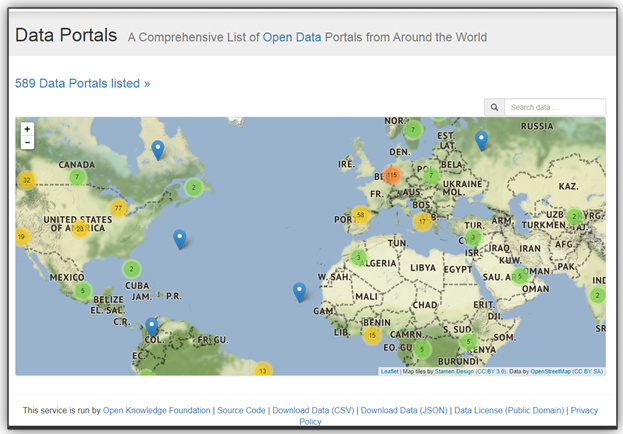
Task: Open the 32 cluster in western Canada
Action: (26, 181)
